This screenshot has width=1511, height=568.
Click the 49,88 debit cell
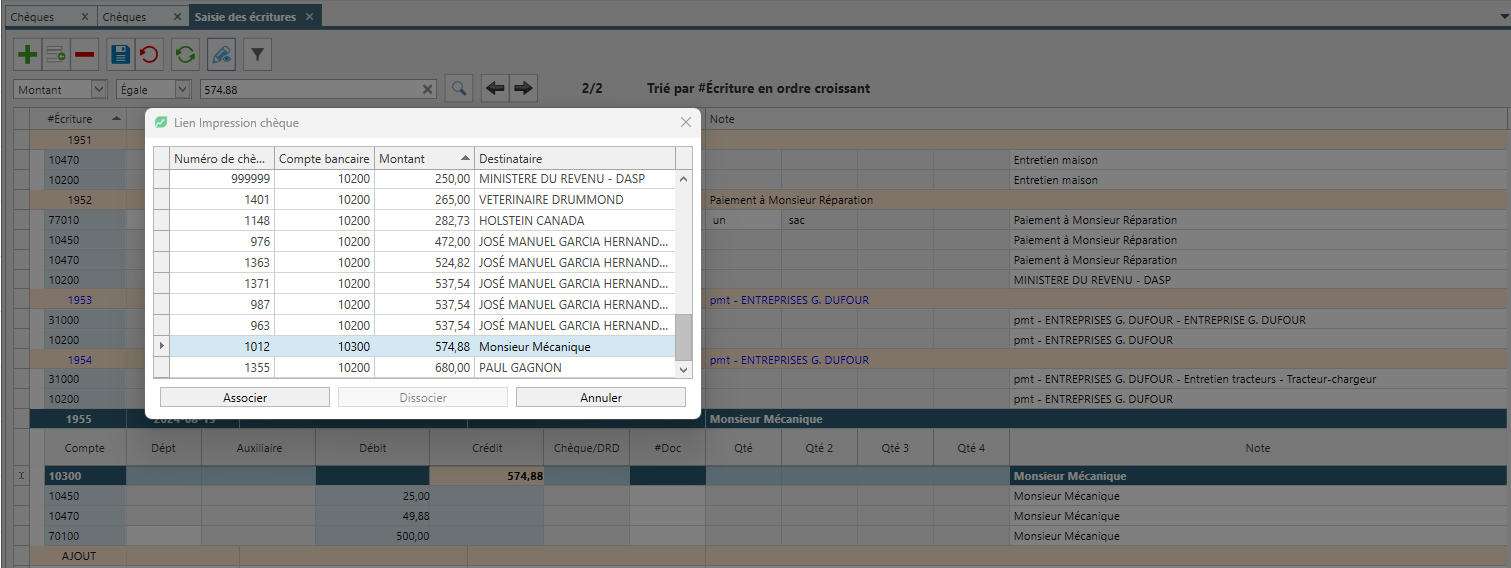point(372,516)
